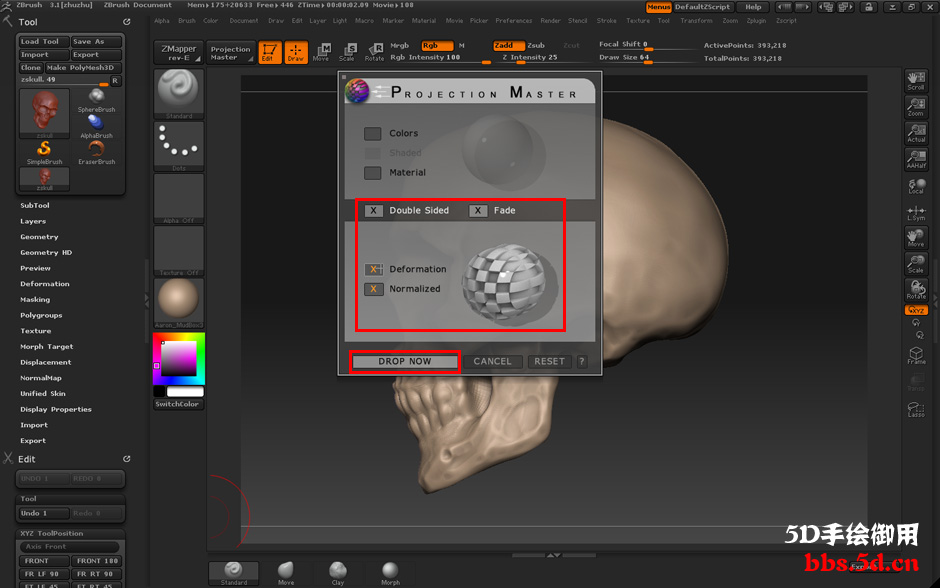Toggle the Zadd sculpt mode button

508,46
